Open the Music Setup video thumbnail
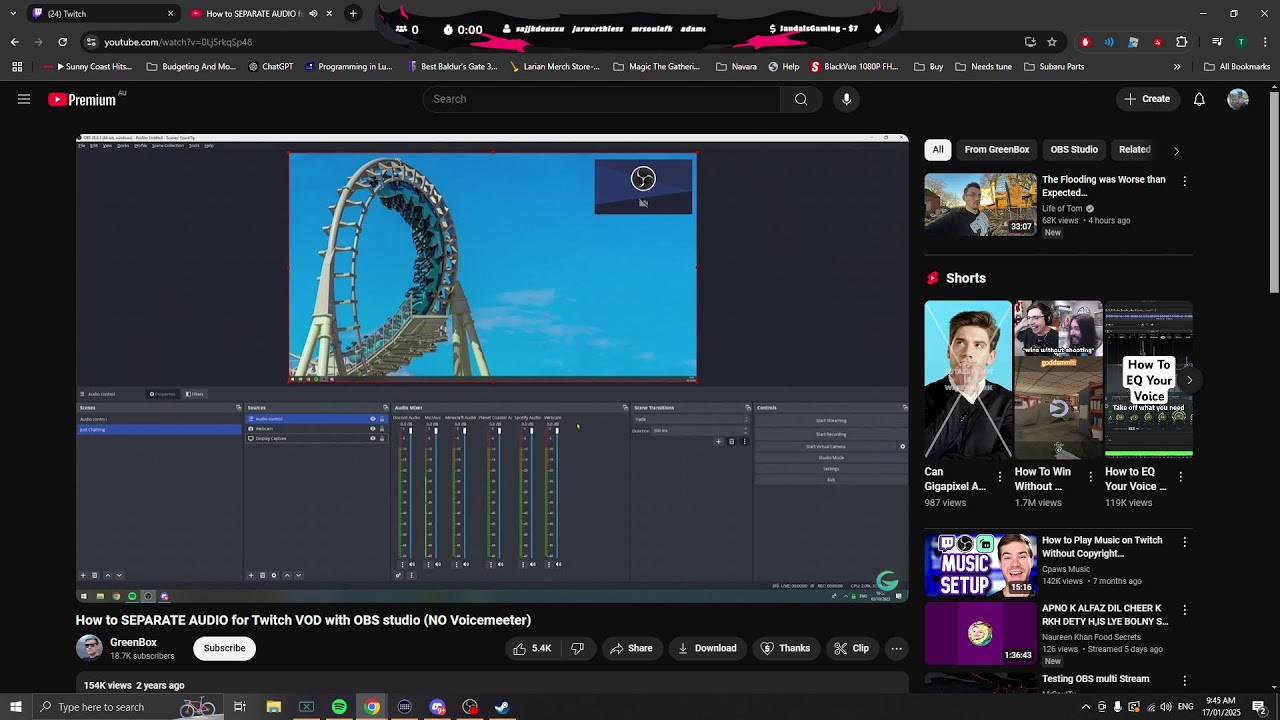 pos(980,565)
